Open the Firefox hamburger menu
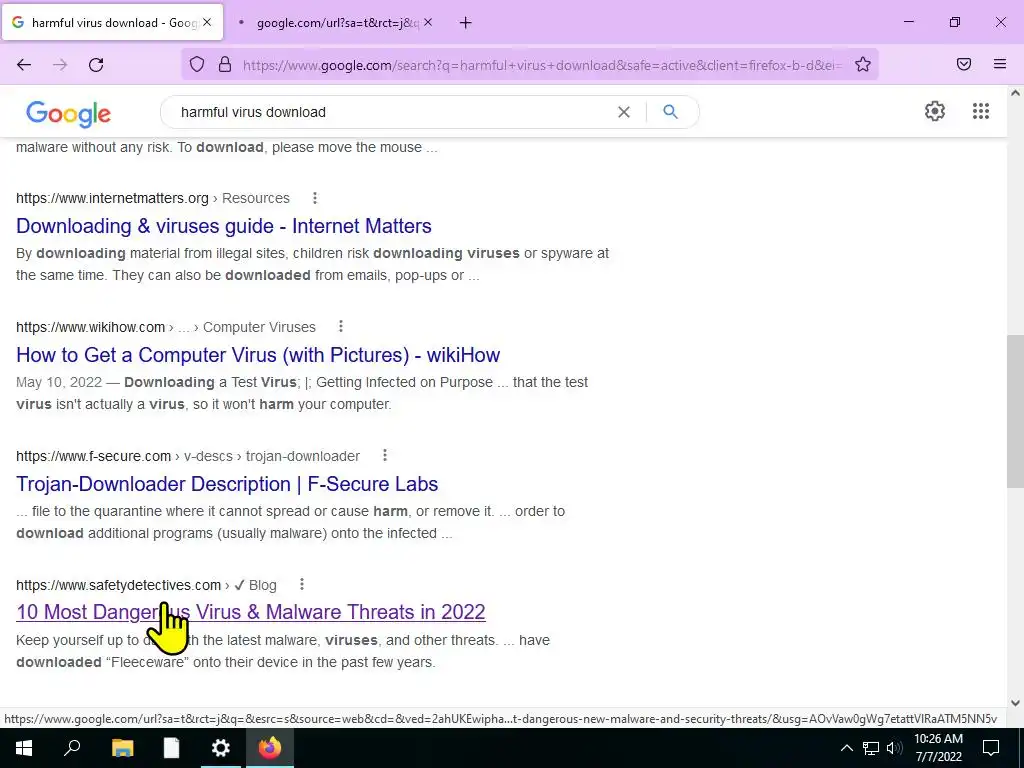This screenshot has height=768, width=1024. [x=1000, y=65]
